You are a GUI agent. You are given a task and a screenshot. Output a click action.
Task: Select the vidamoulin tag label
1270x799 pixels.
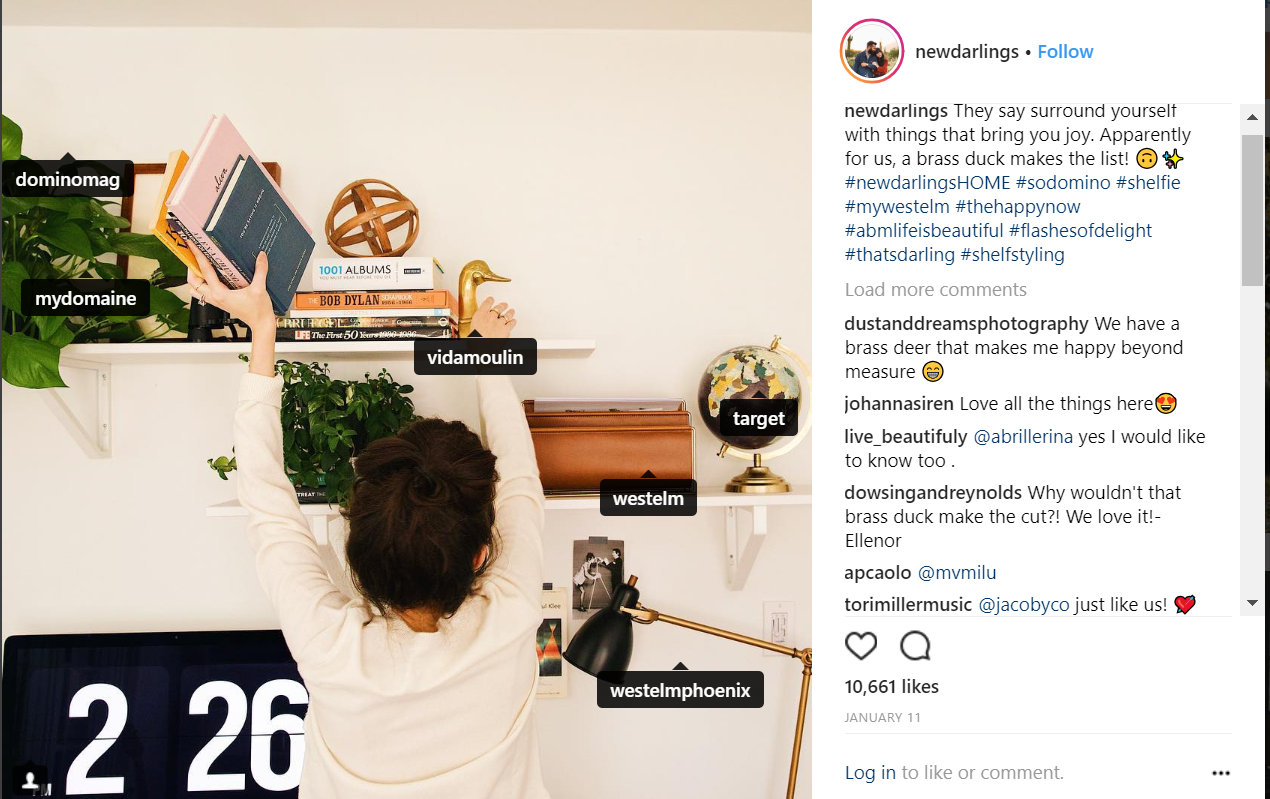475,357
